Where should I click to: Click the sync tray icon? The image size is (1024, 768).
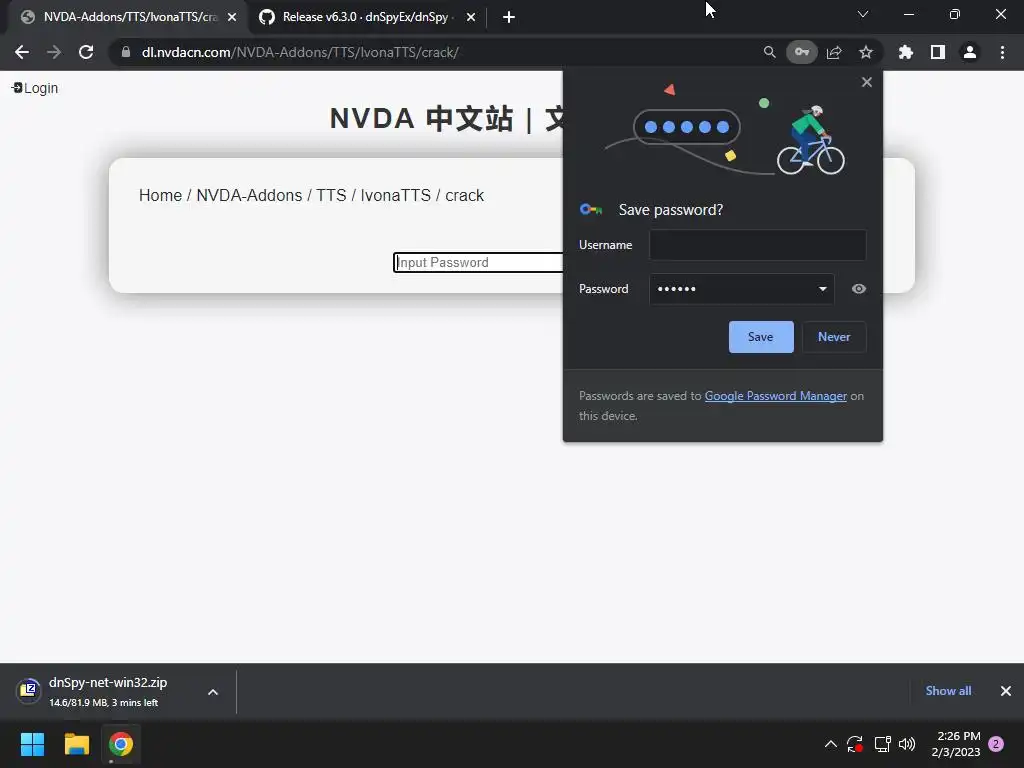click(x=855, y=744)
